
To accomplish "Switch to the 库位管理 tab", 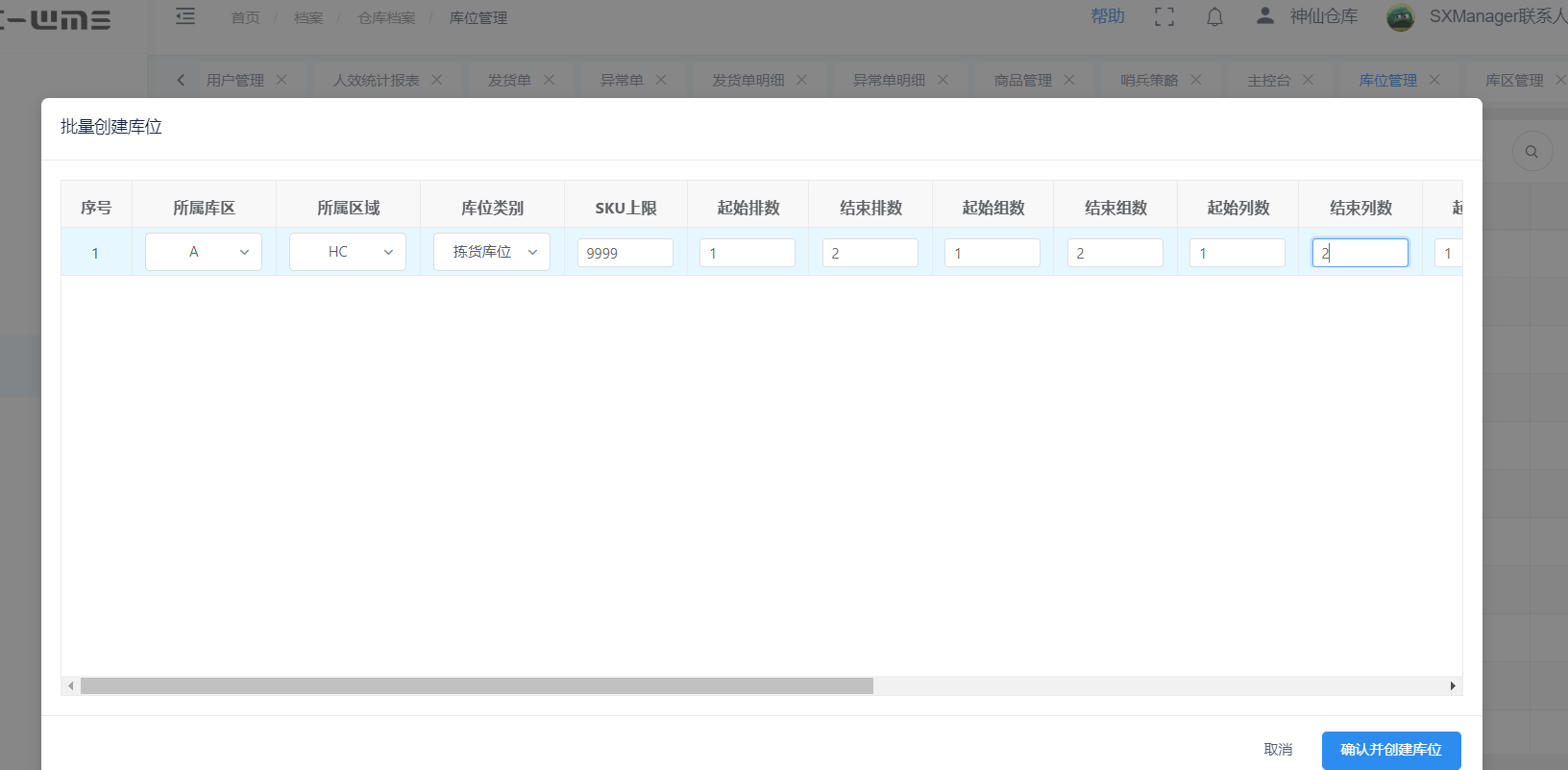I will click(x=1387, y=80).
